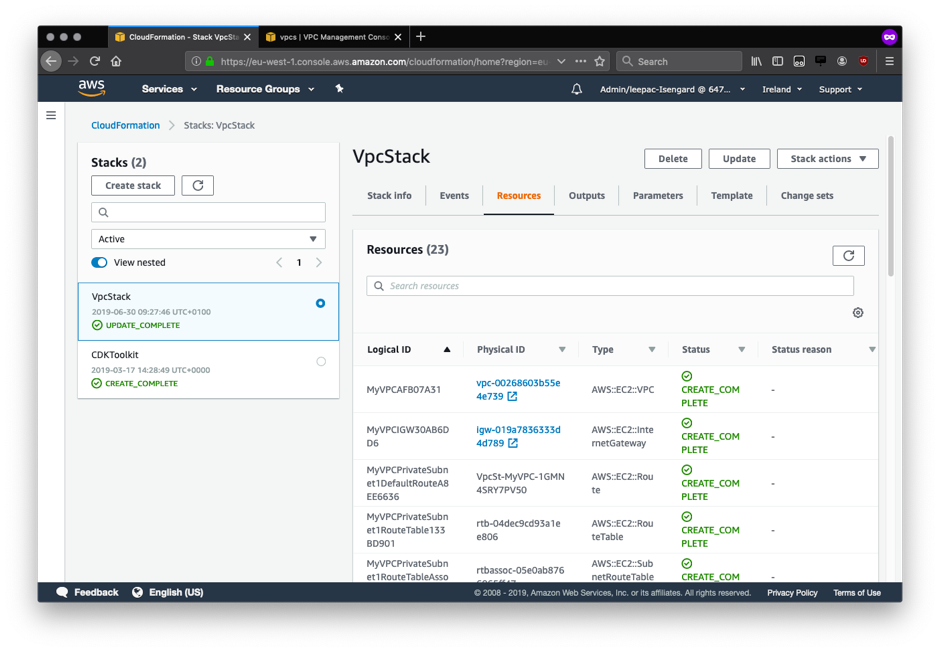The width and height of the screenshot is (939, 650).
Task: Click the stacks search field
Action: (208, 212)
